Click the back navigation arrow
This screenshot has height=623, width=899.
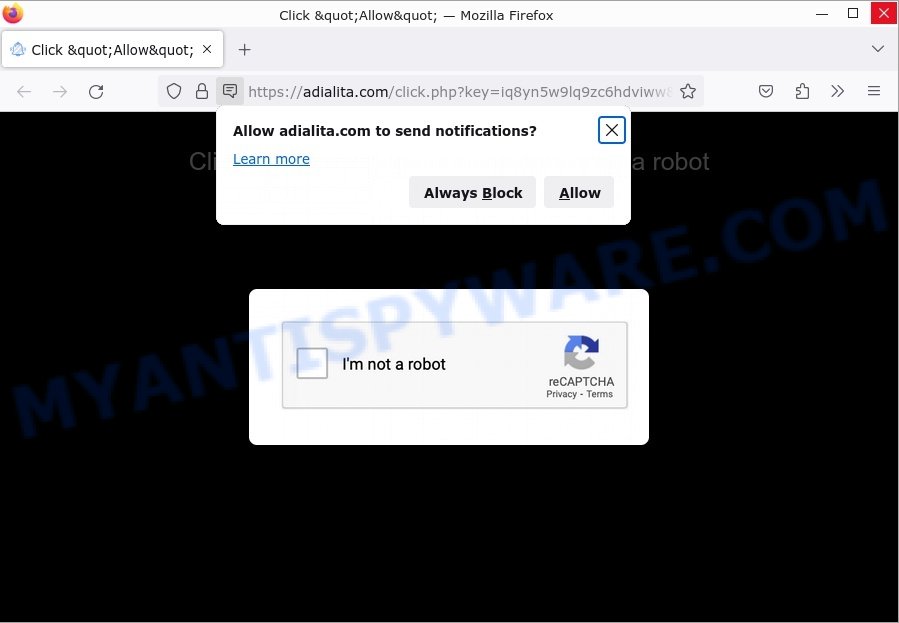point(24,92)
